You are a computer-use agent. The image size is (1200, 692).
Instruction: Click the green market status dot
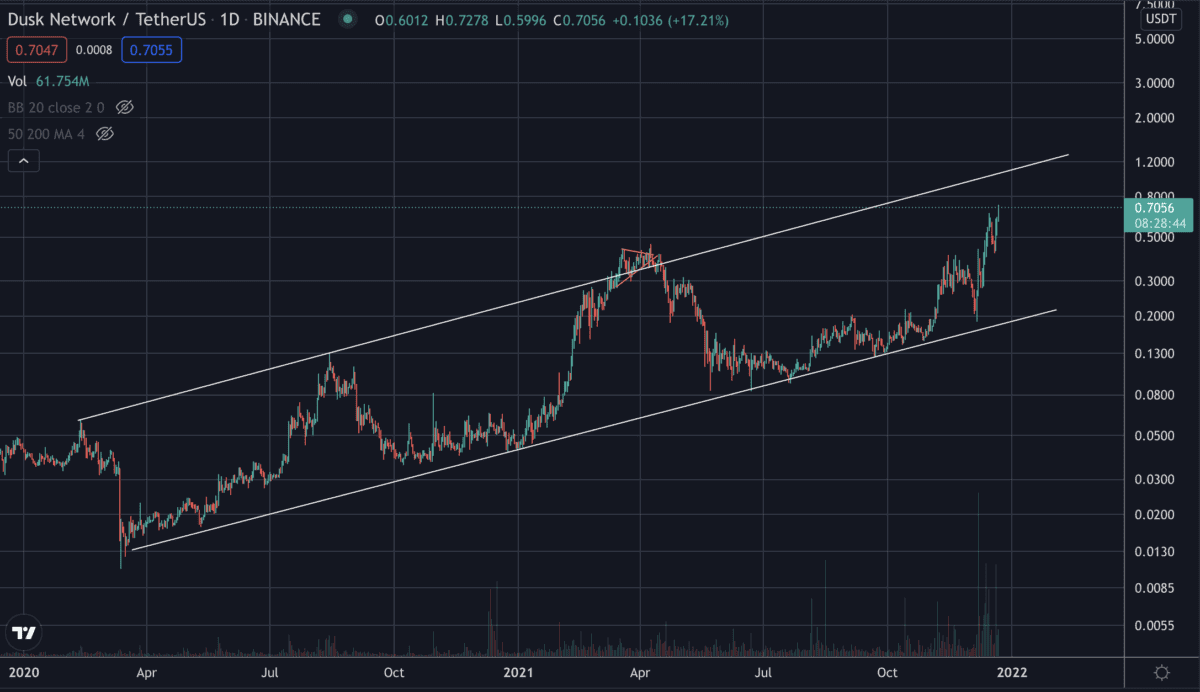[x=347, y=19]
